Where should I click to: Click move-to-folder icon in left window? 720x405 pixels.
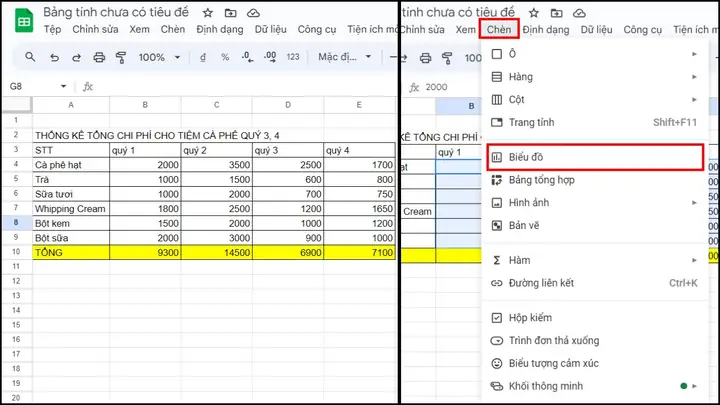coord(231,13)
